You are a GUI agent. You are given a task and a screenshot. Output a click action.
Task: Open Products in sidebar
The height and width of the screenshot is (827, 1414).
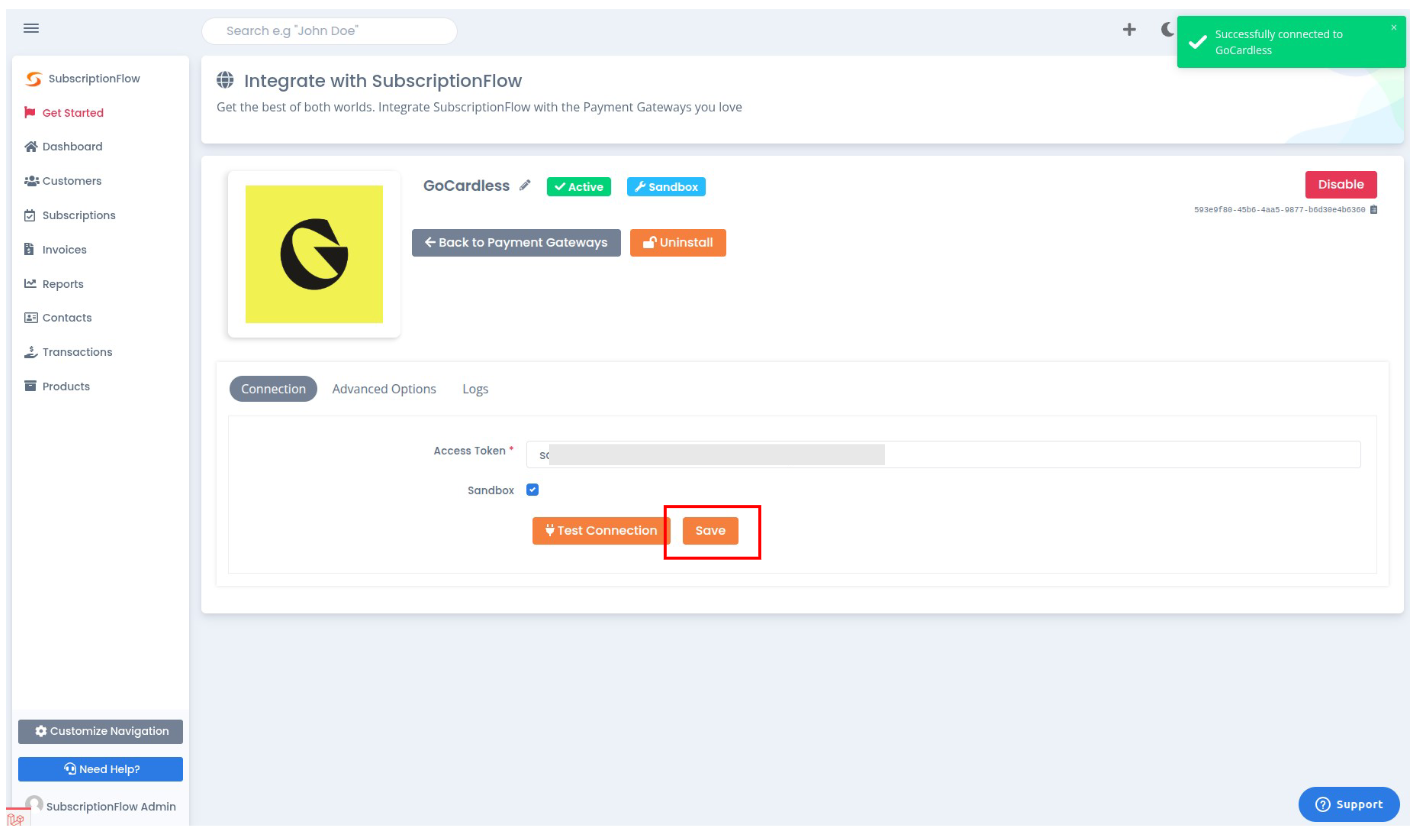(x=66, y=386)
